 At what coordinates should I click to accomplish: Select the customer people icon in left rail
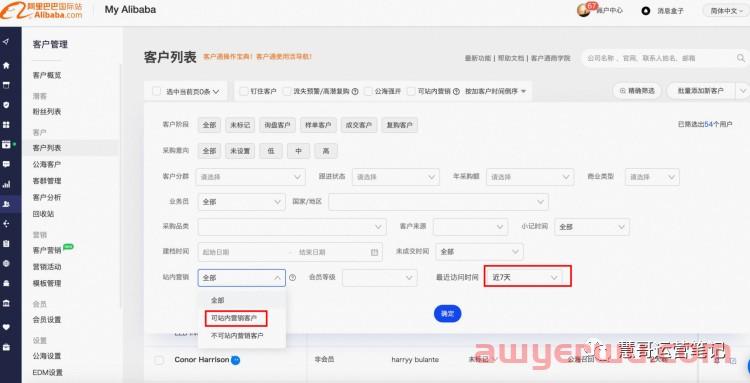[x=6, y=204]
